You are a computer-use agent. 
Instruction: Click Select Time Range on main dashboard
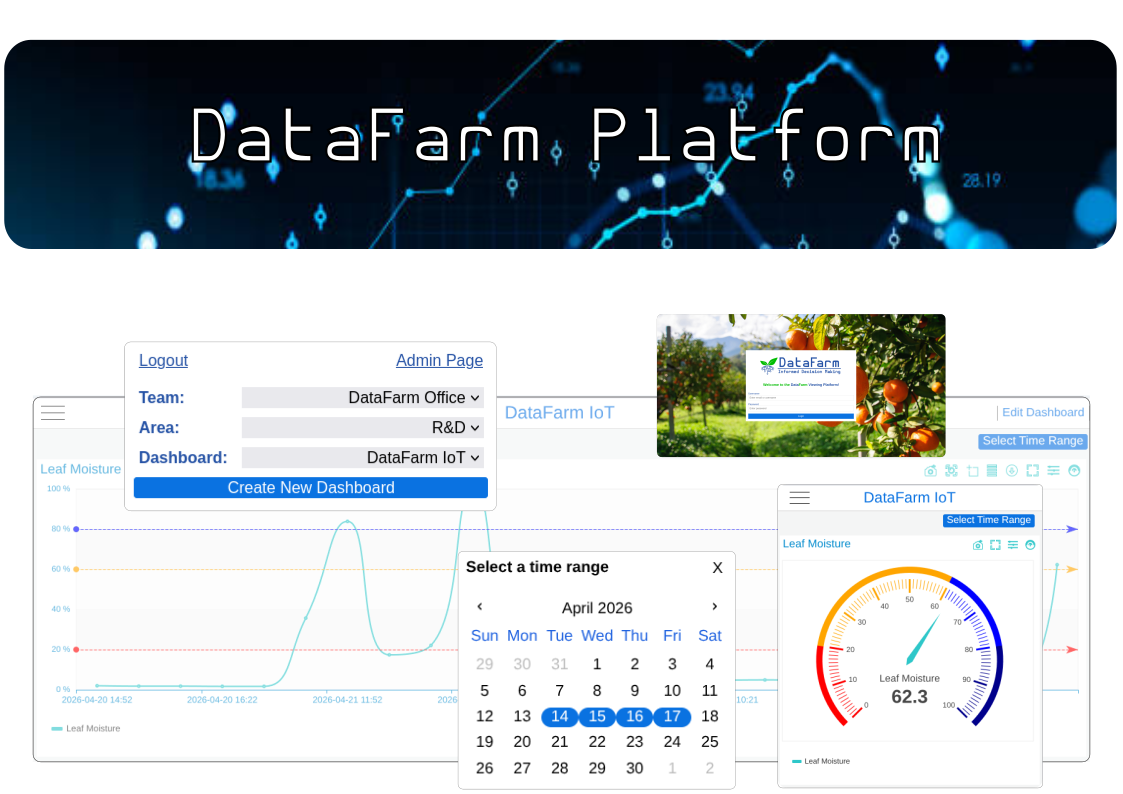(x=1033, y=441)
